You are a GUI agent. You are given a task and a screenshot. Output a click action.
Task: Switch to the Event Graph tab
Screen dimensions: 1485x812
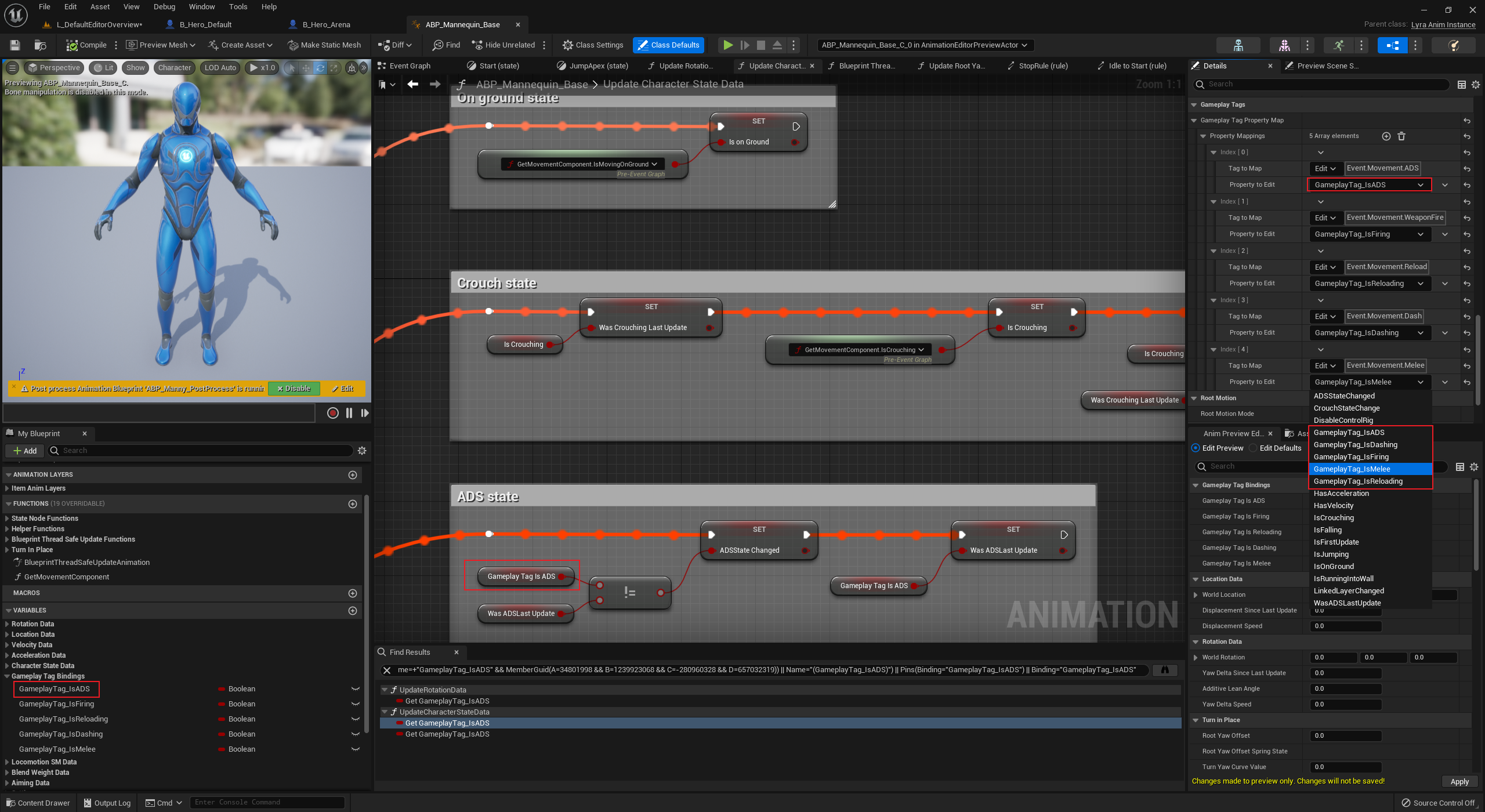pos(410,66)
